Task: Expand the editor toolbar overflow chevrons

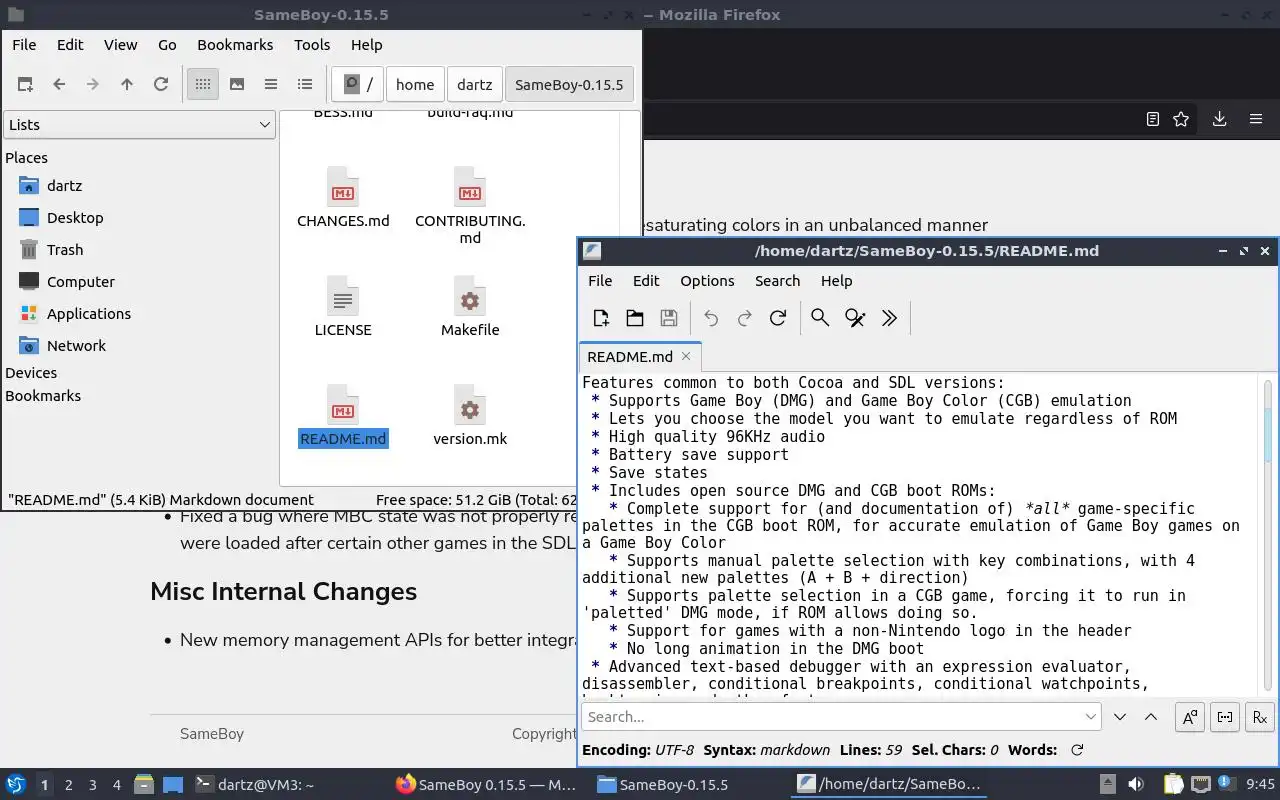Action: (889, 318)
